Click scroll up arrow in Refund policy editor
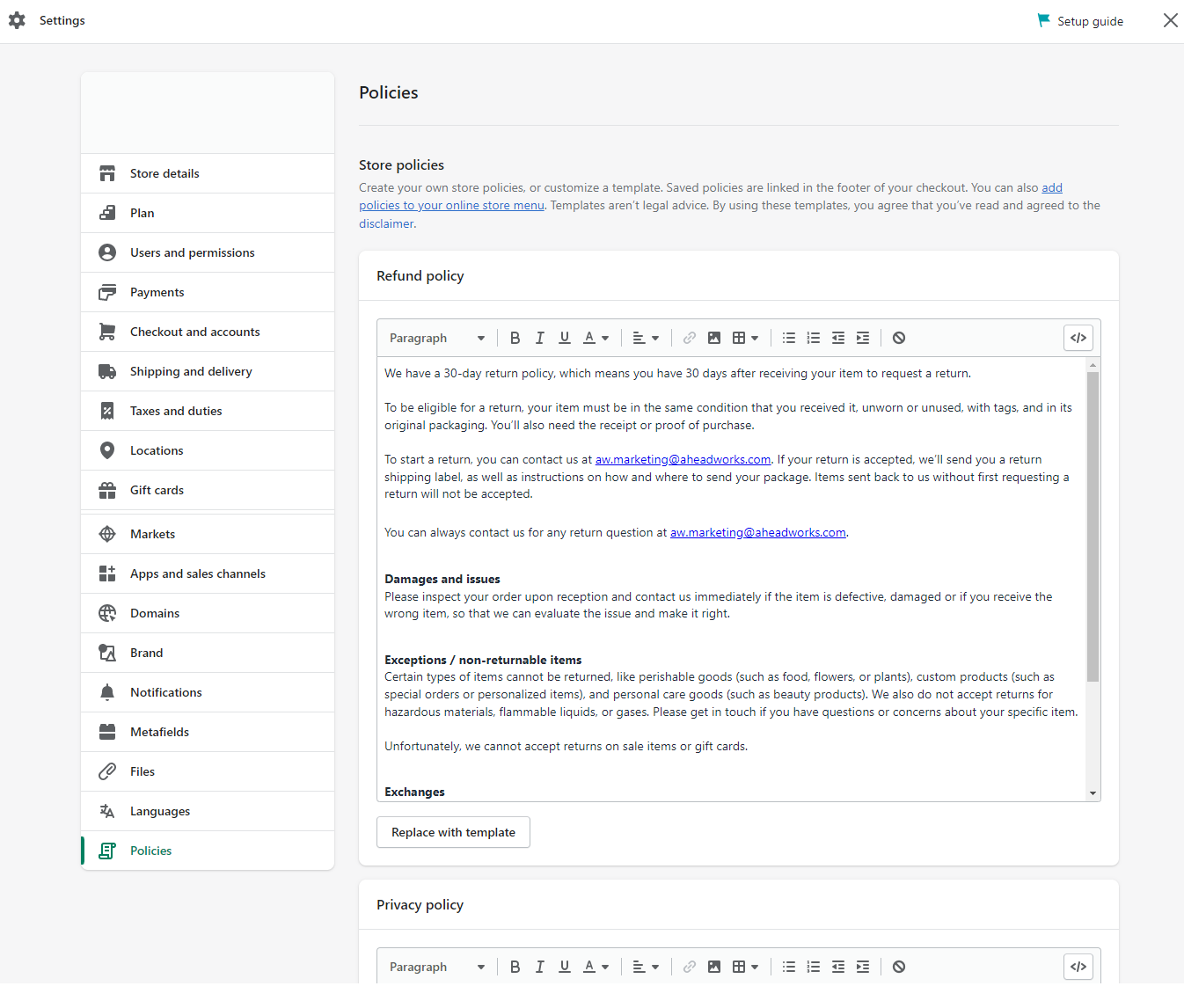 point(1093,364)
